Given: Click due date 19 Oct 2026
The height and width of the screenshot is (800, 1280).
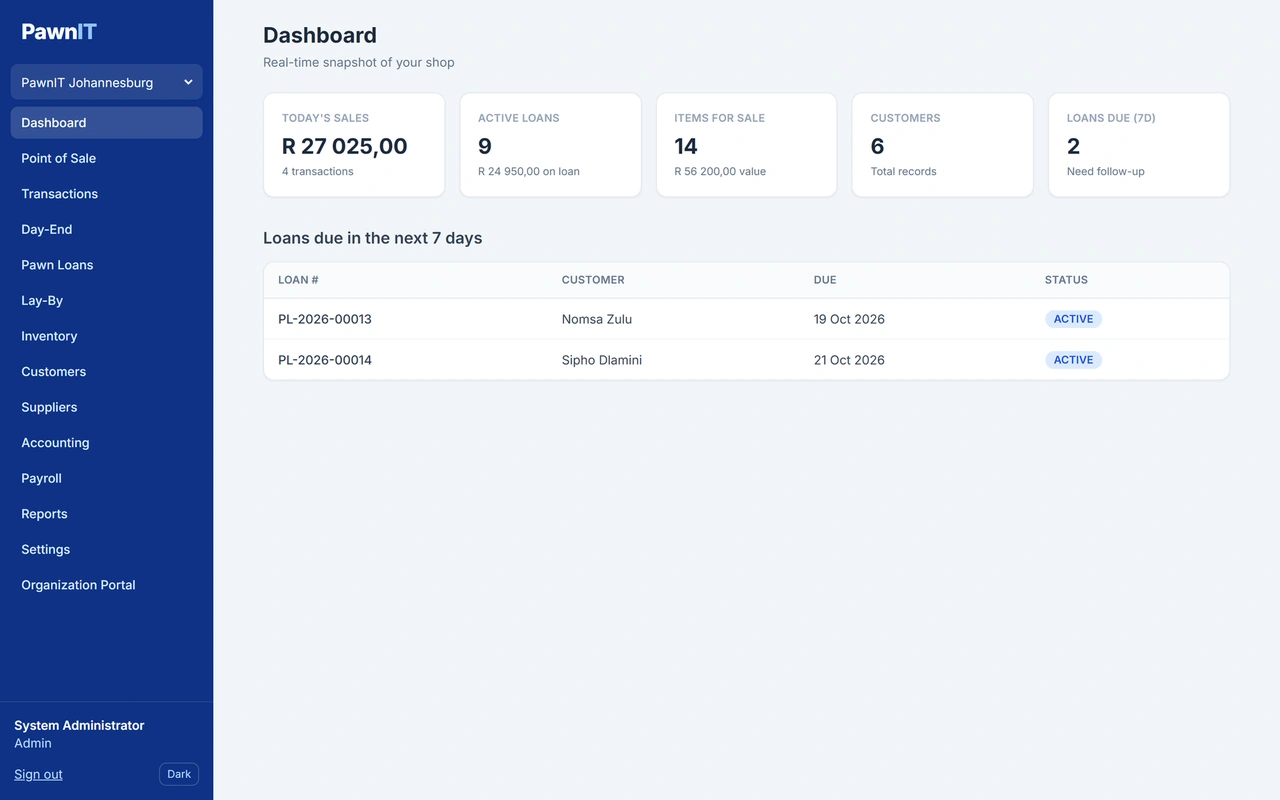Looking at the screenshot, I should (849, 319).
